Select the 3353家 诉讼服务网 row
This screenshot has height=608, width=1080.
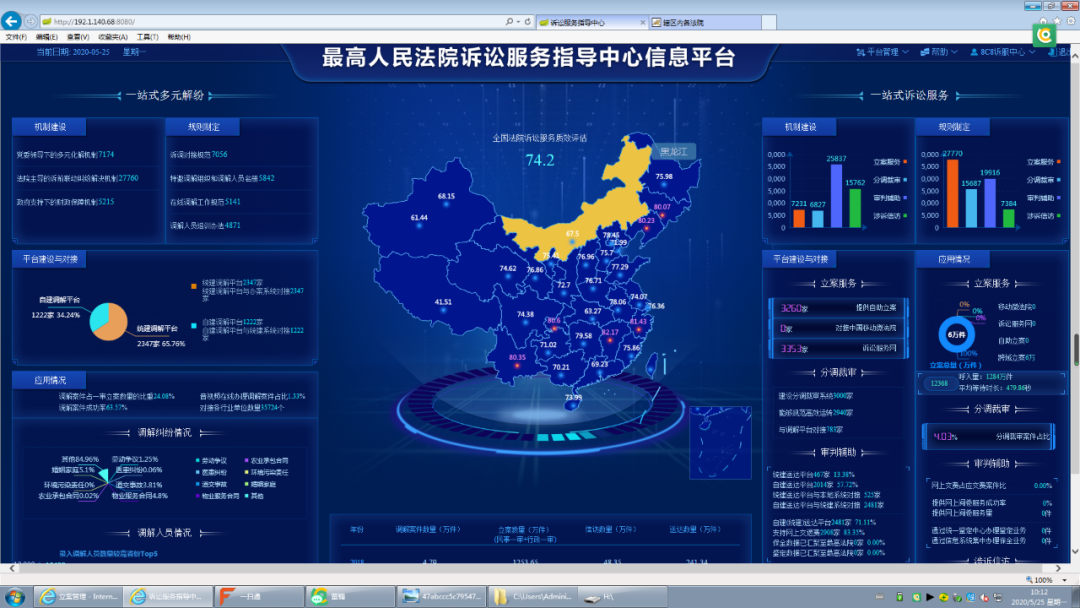[x=838, y=348]
